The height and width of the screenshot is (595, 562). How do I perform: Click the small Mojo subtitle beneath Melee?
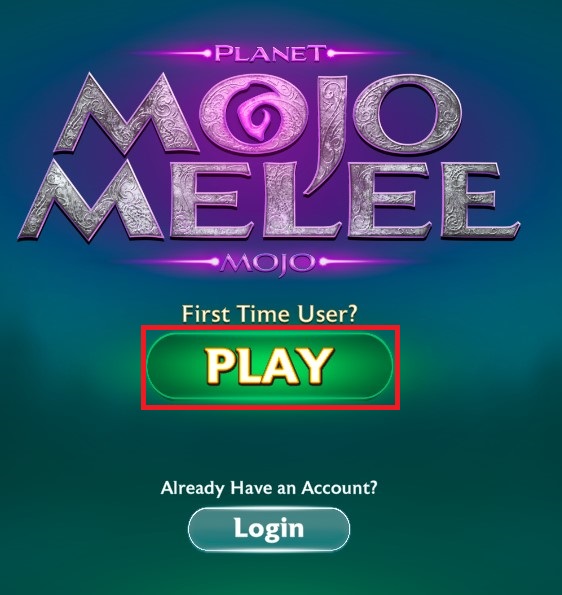click(x=268, y=263)
